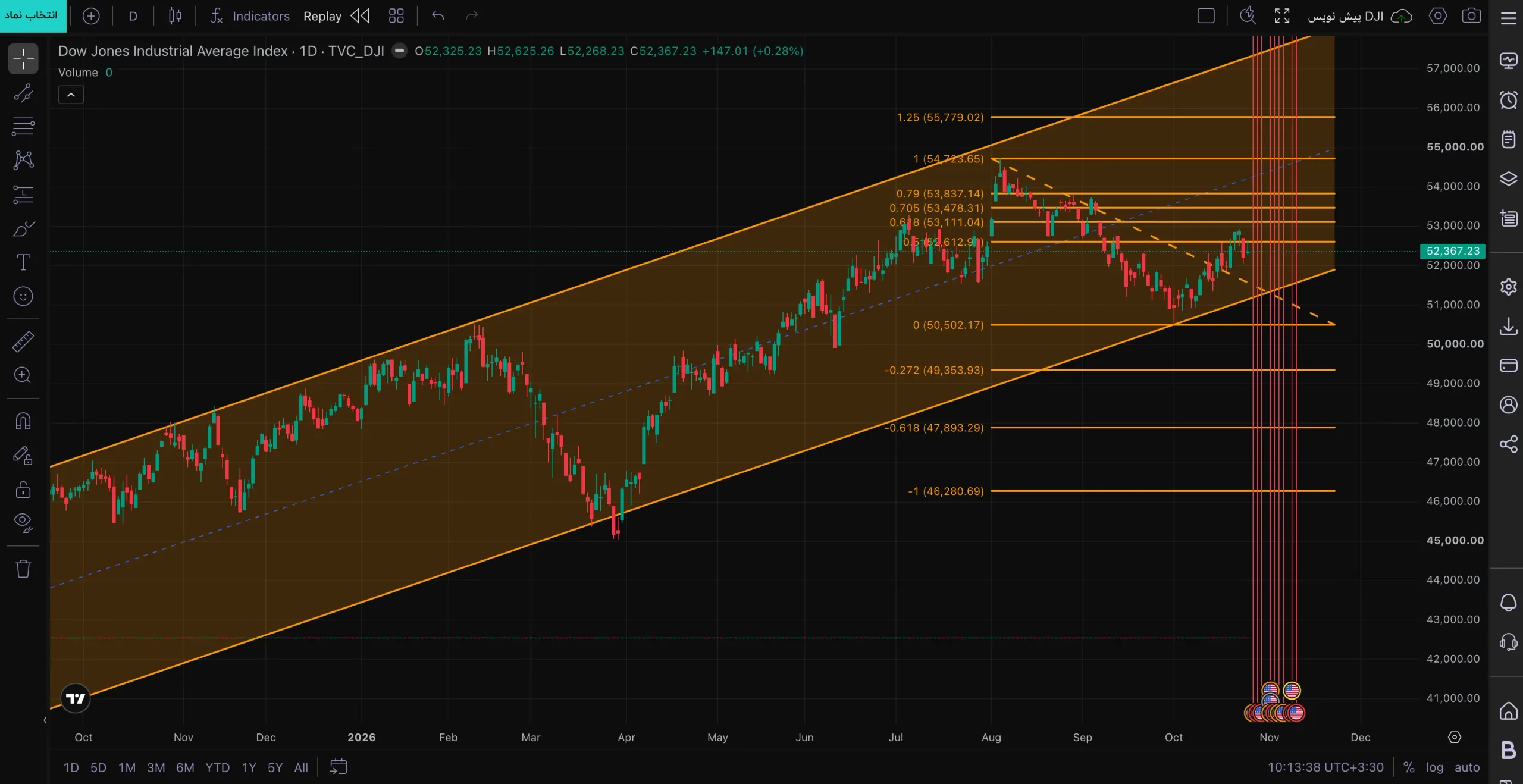The image size is (1523, 784).
Task: Lock all drawing tools
Action: click(23, 490)
